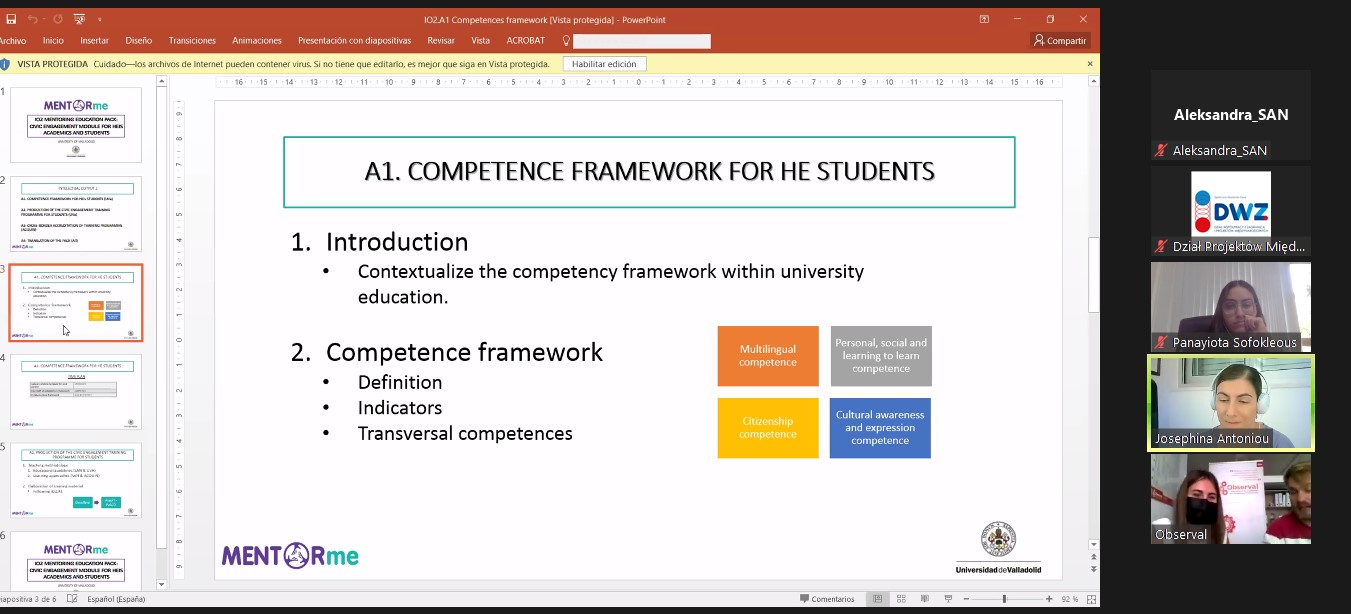This screenshot has height=614, width=1351.
Task: Click fit slide to window icon
Action: click(x=1090, y=599)
